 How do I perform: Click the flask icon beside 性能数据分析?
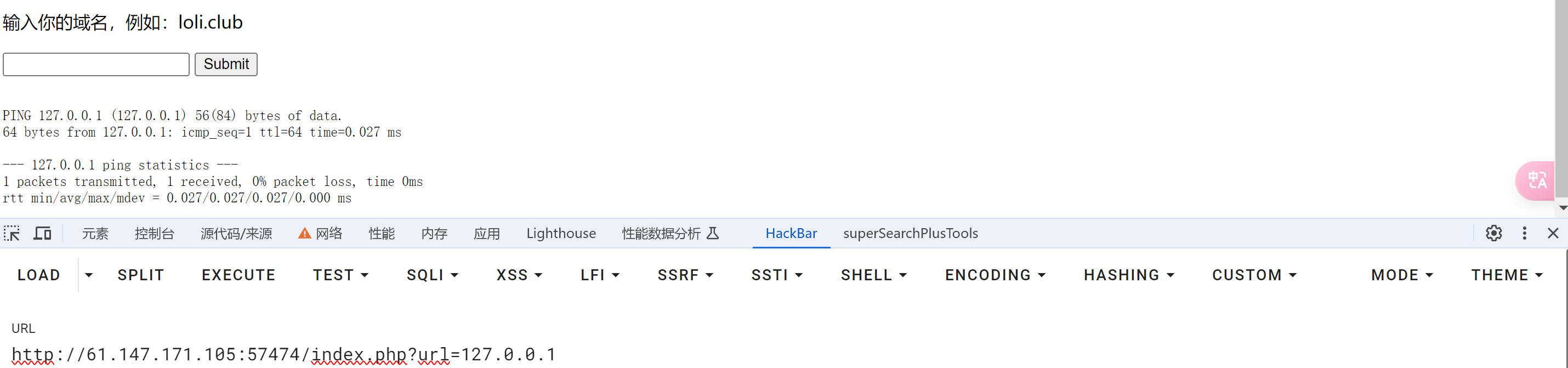pyautogui.click(x=713, y=233)
